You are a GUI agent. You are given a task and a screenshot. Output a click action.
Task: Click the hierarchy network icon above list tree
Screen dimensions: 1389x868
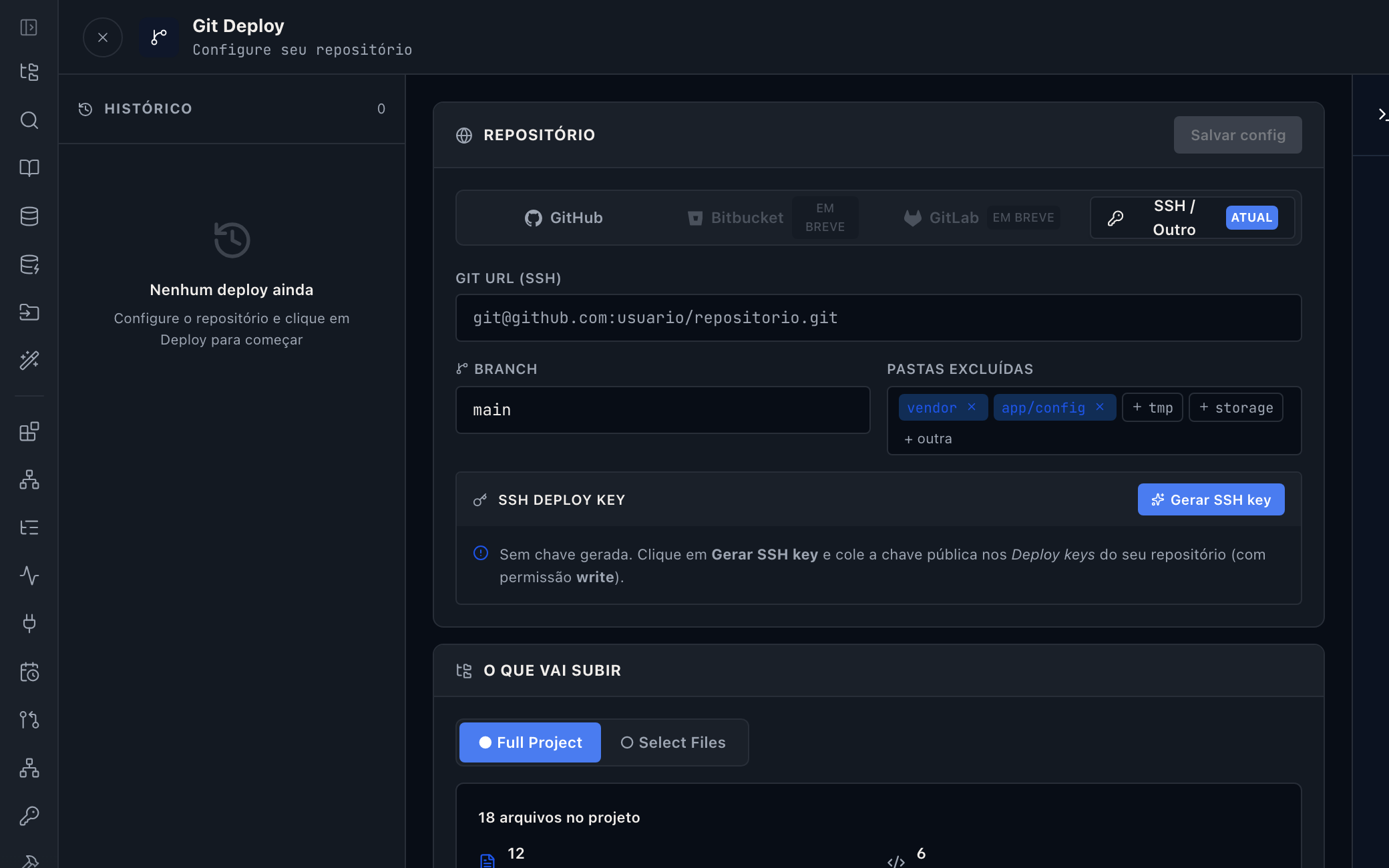29,479
